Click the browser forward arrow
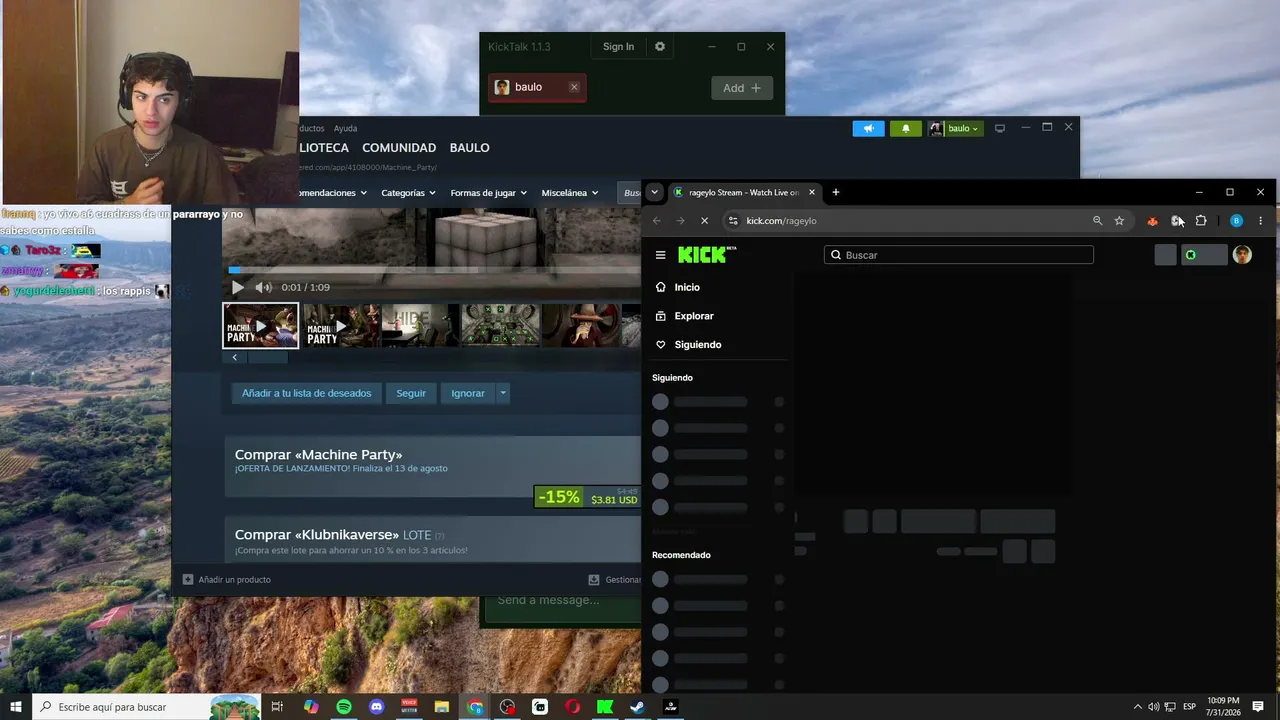This screenshot has width=1280, height=720. 680,221
